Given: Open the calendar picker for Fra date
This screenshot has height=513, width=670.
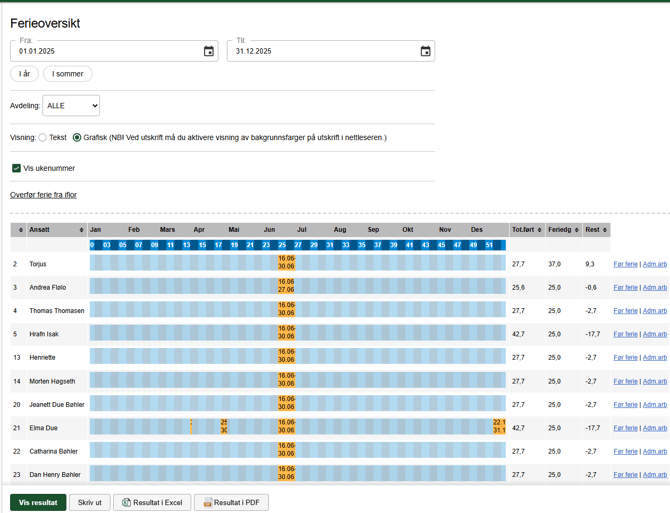Looking at the screenshot, I should click(208, 51).
